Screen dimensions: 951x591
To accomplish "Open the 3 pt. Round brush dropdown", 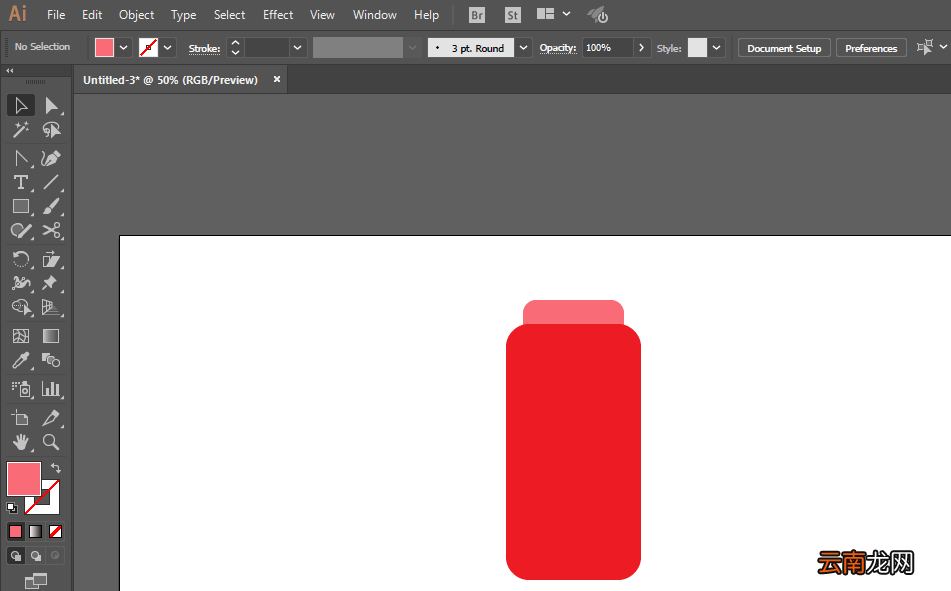I will coord(523,47).
